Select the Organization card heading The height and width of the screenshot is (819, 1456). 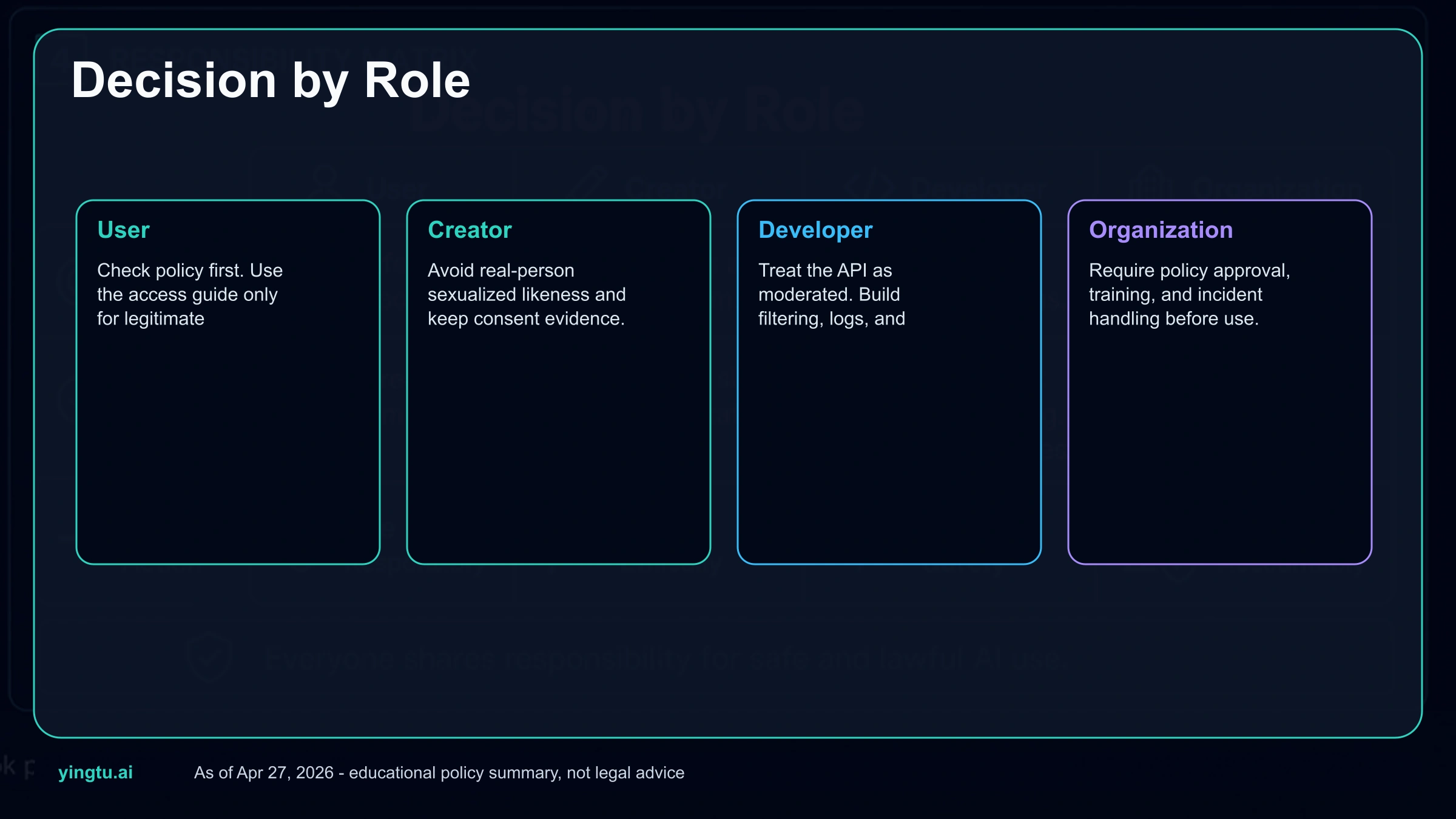point(1161,231)
